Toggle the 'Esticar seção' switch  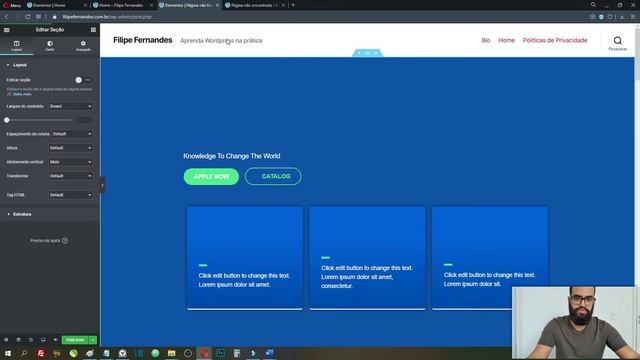[82, 80]
